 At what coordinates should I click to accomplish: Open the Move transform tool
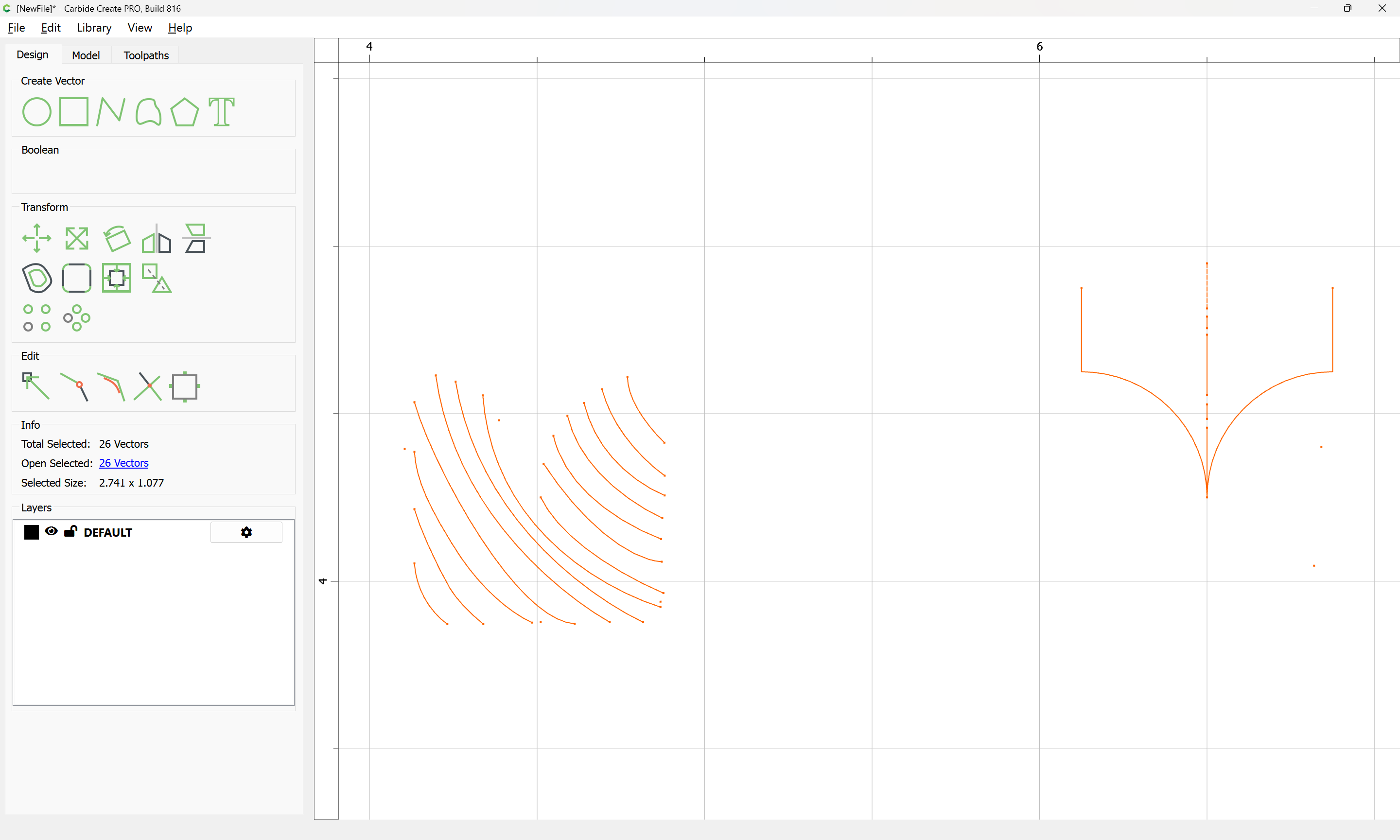pyautogui.click(x=36, y=238)
